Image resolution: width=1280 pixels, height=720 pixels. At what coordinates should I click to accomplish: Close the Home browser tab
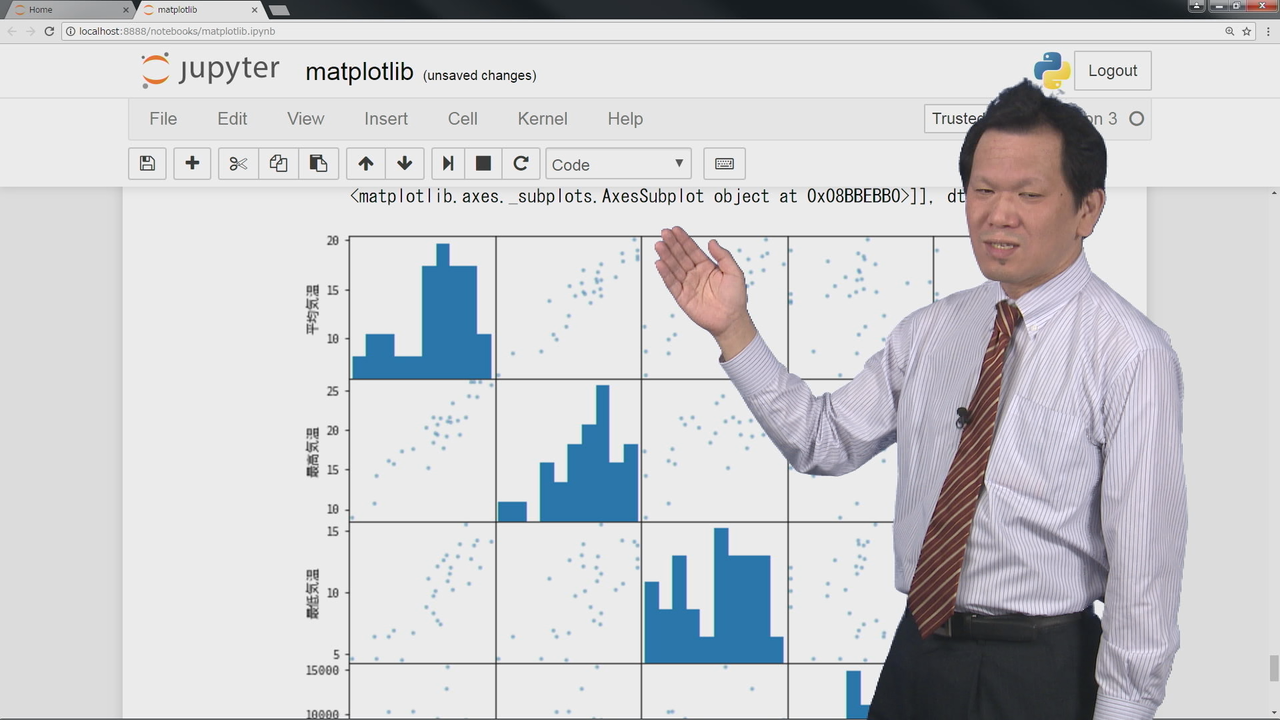tap(125, 10)
